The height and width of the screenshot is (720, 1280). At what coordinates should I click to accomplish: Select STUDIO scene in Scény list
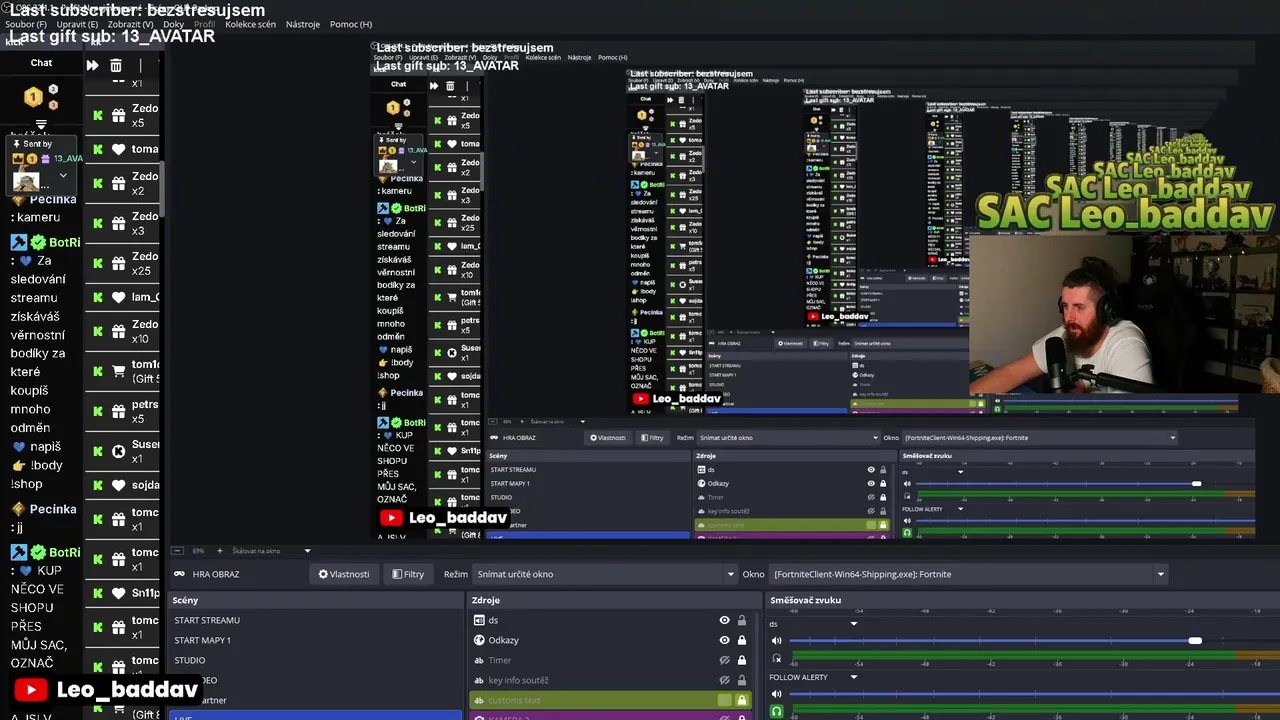tap(315, 660)
